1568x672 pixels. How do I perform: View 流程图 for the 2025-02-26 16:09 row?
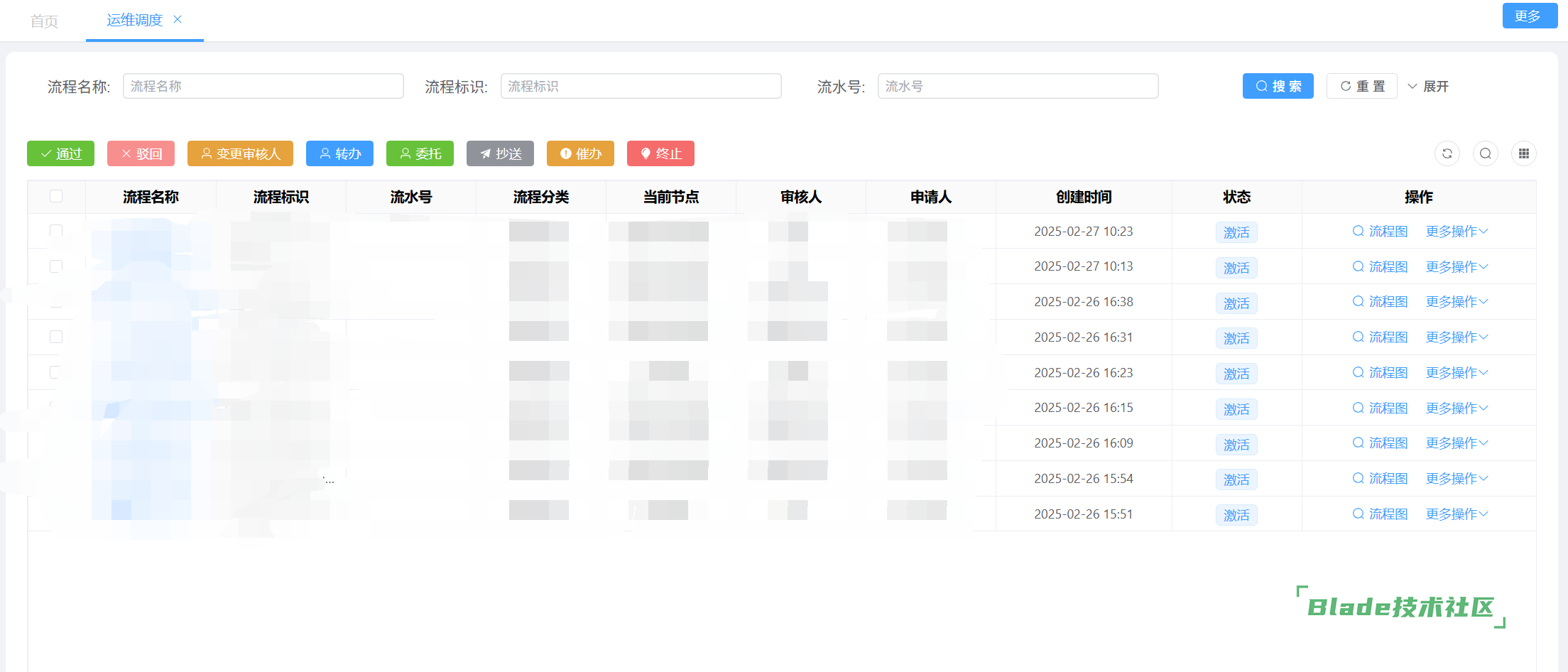coord(1380,443)
